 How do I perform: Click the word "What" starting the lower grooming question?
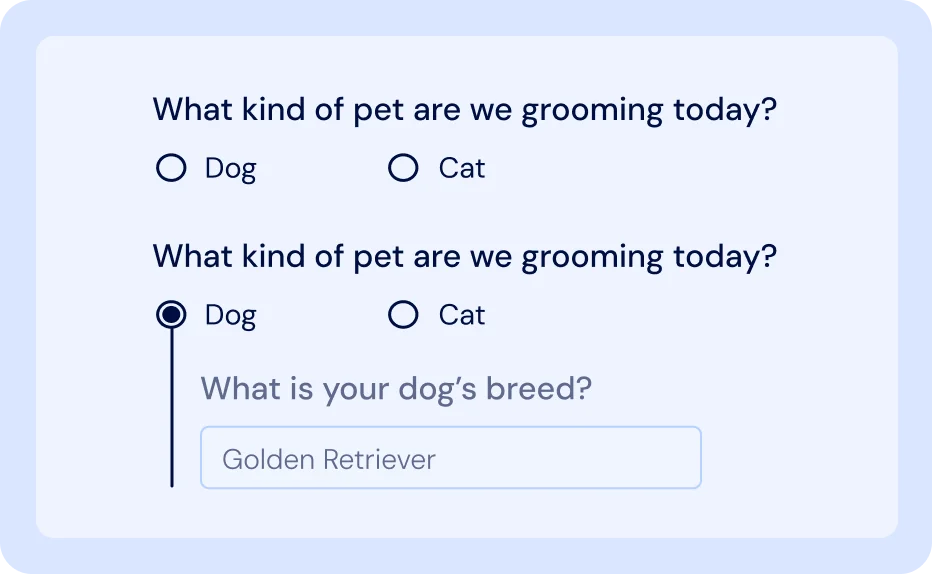tap(192, 257)
